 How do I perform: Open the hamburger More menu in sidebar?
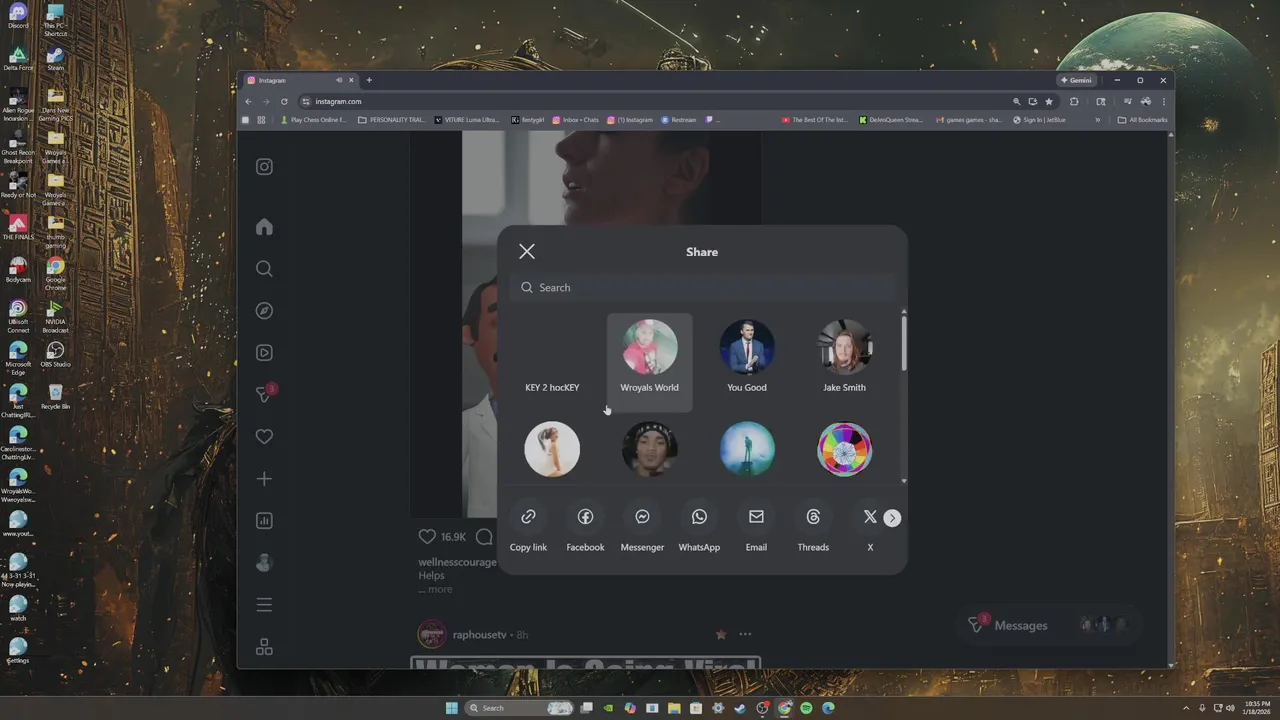pos(264,605)
